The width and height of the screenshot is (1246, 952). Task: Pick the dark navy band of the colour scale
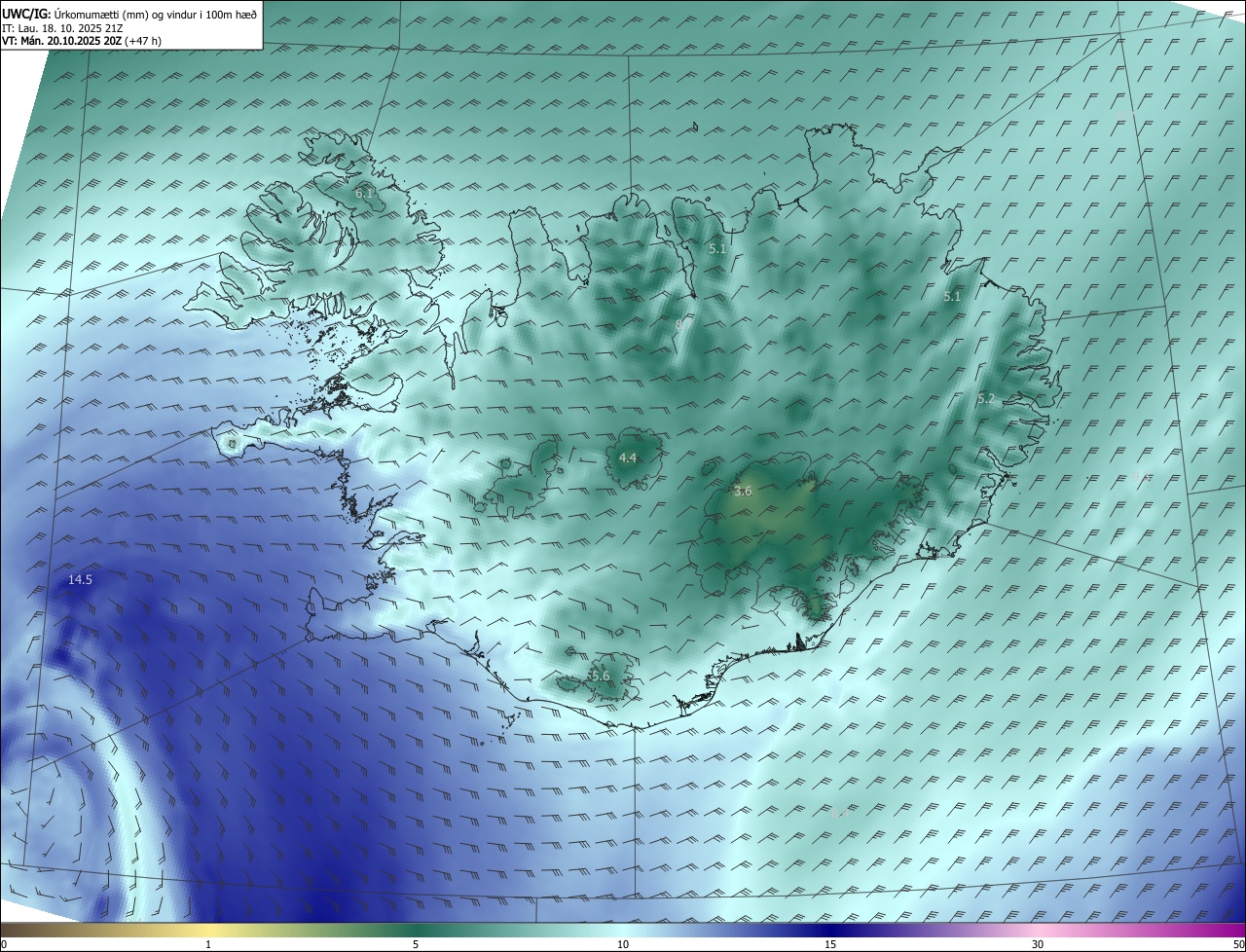[x=830, y=930]
